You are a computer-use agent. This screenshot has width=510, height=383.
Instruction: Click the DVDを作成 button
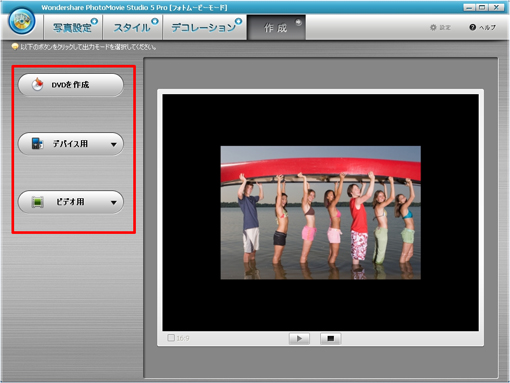pyautogui.click(x=71, y=85)
